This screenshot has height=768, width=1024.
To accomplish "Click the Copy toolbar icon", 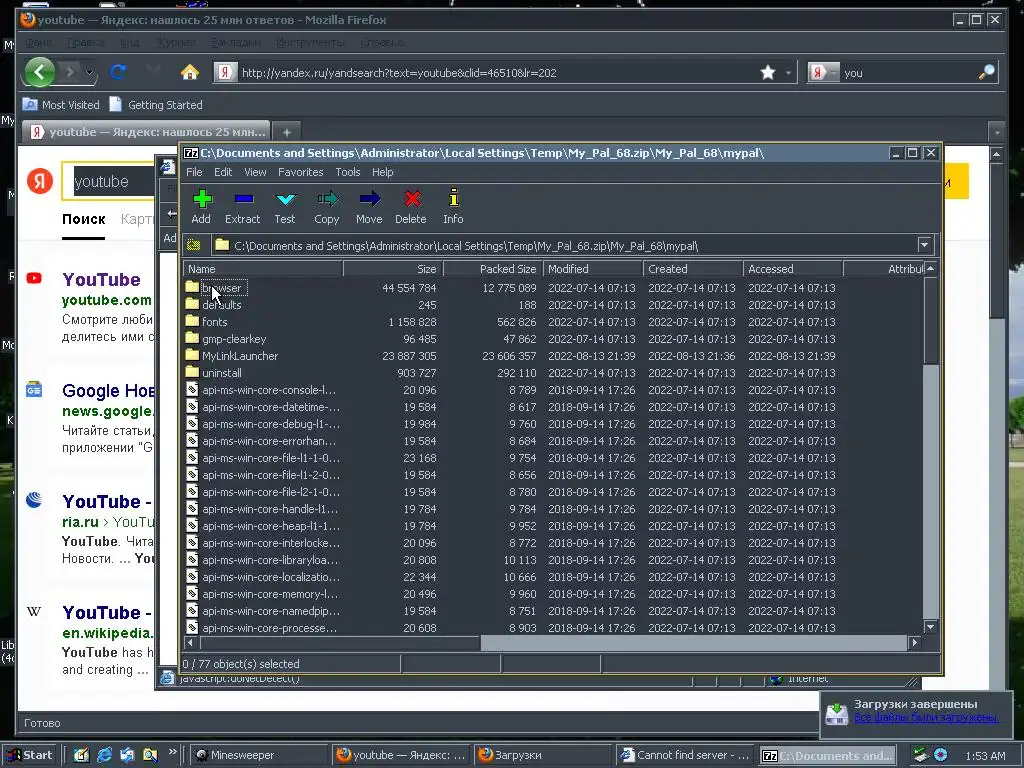I will [327, 199].
